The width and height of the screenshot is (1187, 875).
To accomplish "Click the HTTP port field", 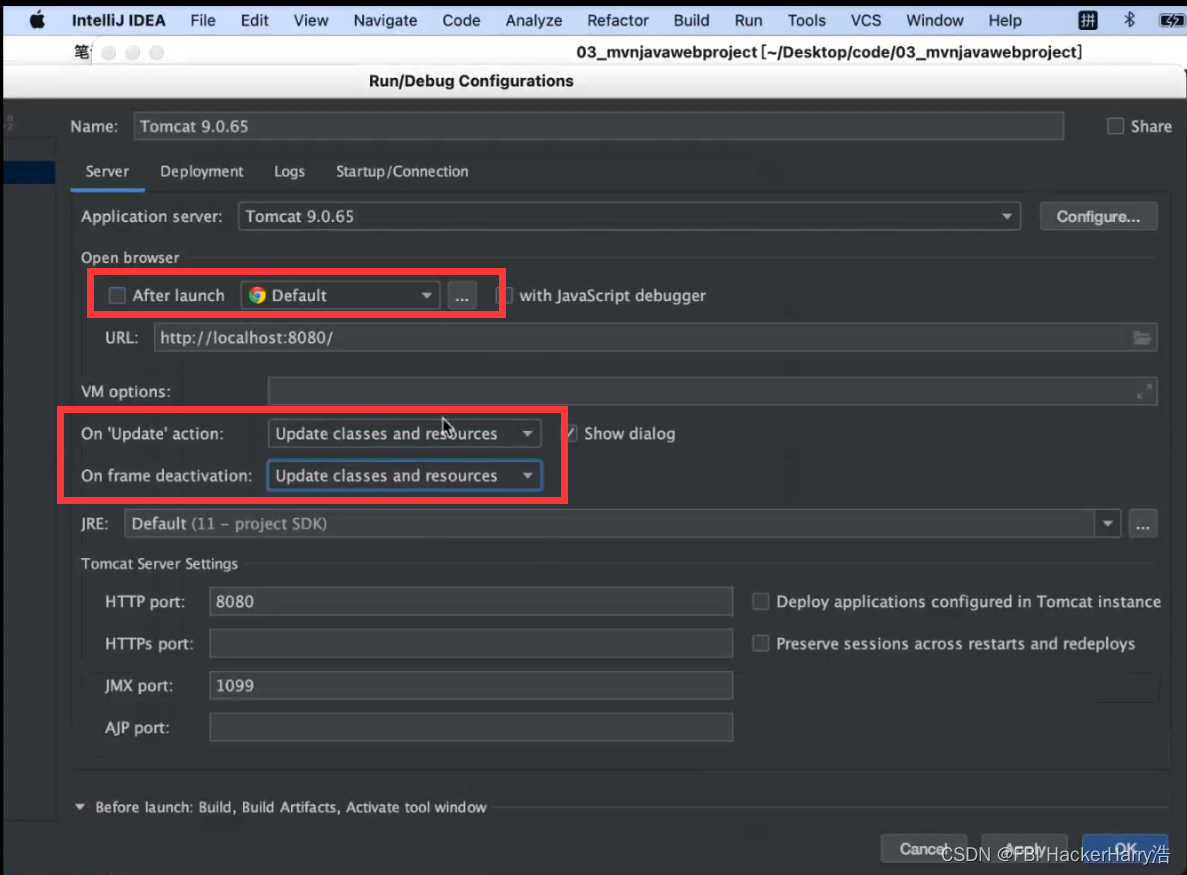I will click(x=471, y=602).
